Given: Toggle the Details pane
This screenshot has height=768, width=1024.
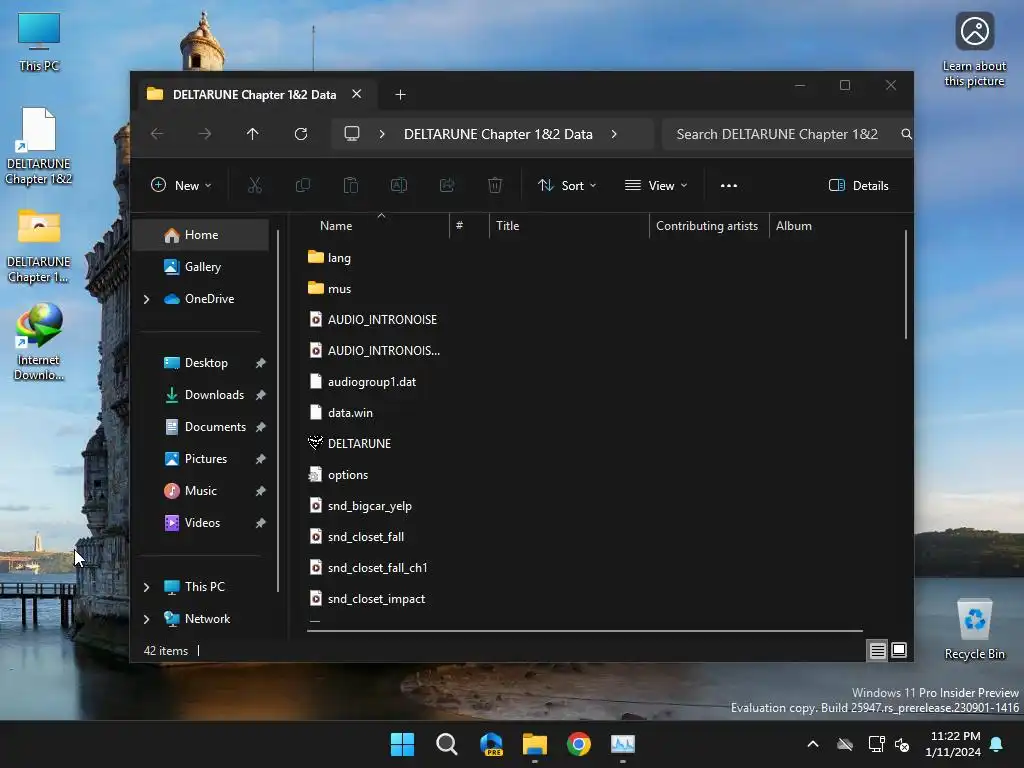Looking at the screenshot, I should click(858, 185).
